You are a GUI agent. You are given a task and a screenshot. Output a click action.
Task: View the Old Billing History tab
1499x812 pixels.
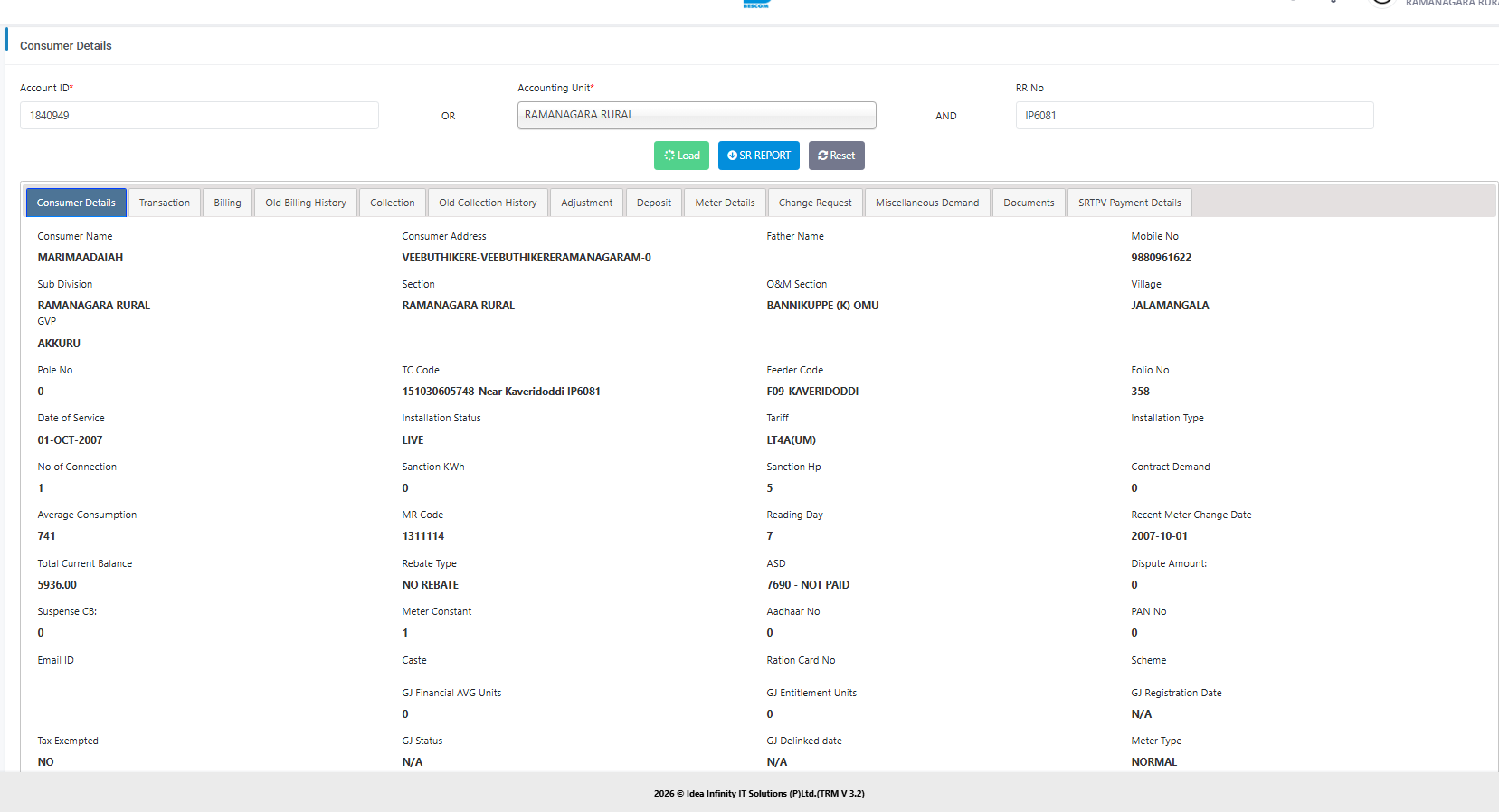(x=306, y=203)
